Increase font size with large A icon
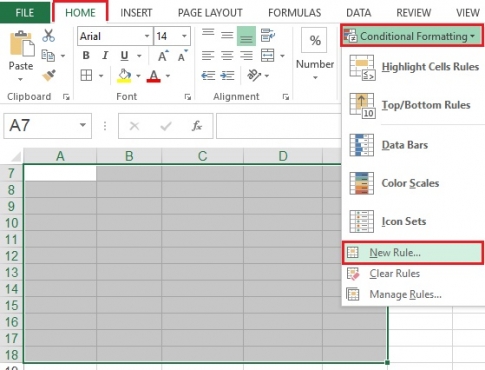The height and width of the screenshot is (370, 485). pos(163,56)
